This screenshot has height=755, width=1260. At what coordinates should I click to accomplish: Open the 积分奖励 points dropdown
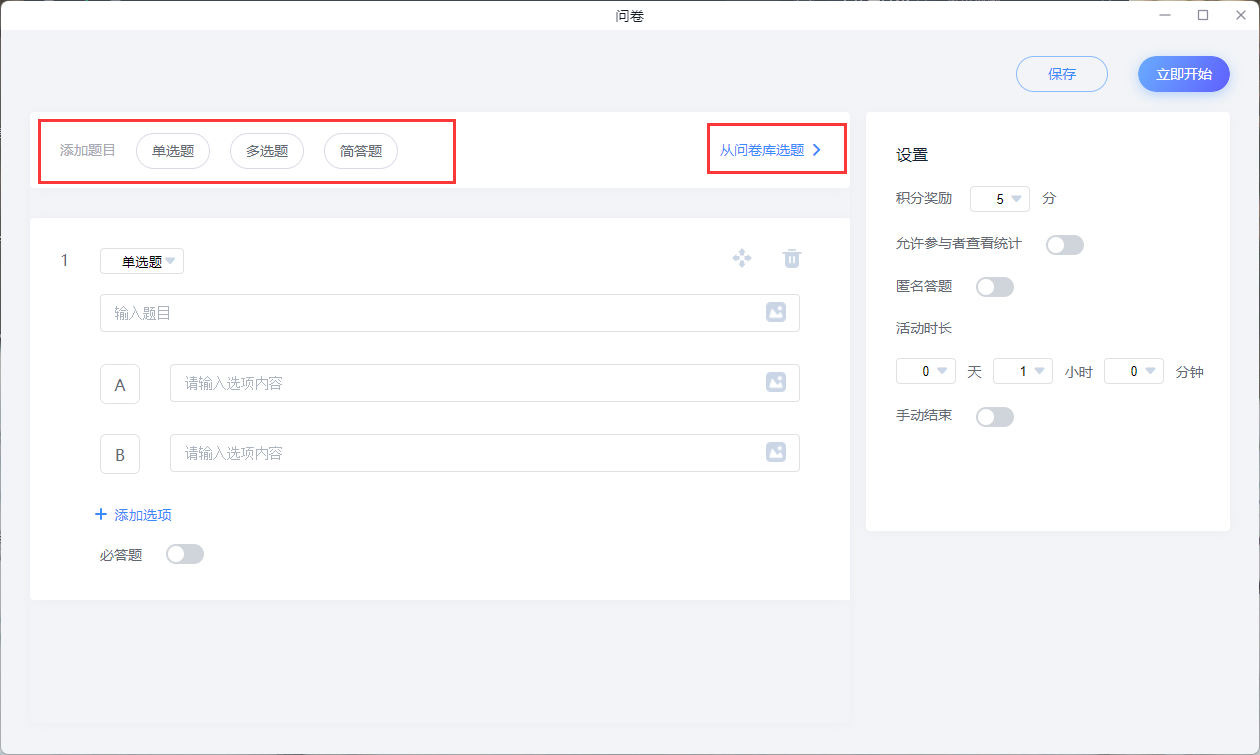click(1000, 199)
